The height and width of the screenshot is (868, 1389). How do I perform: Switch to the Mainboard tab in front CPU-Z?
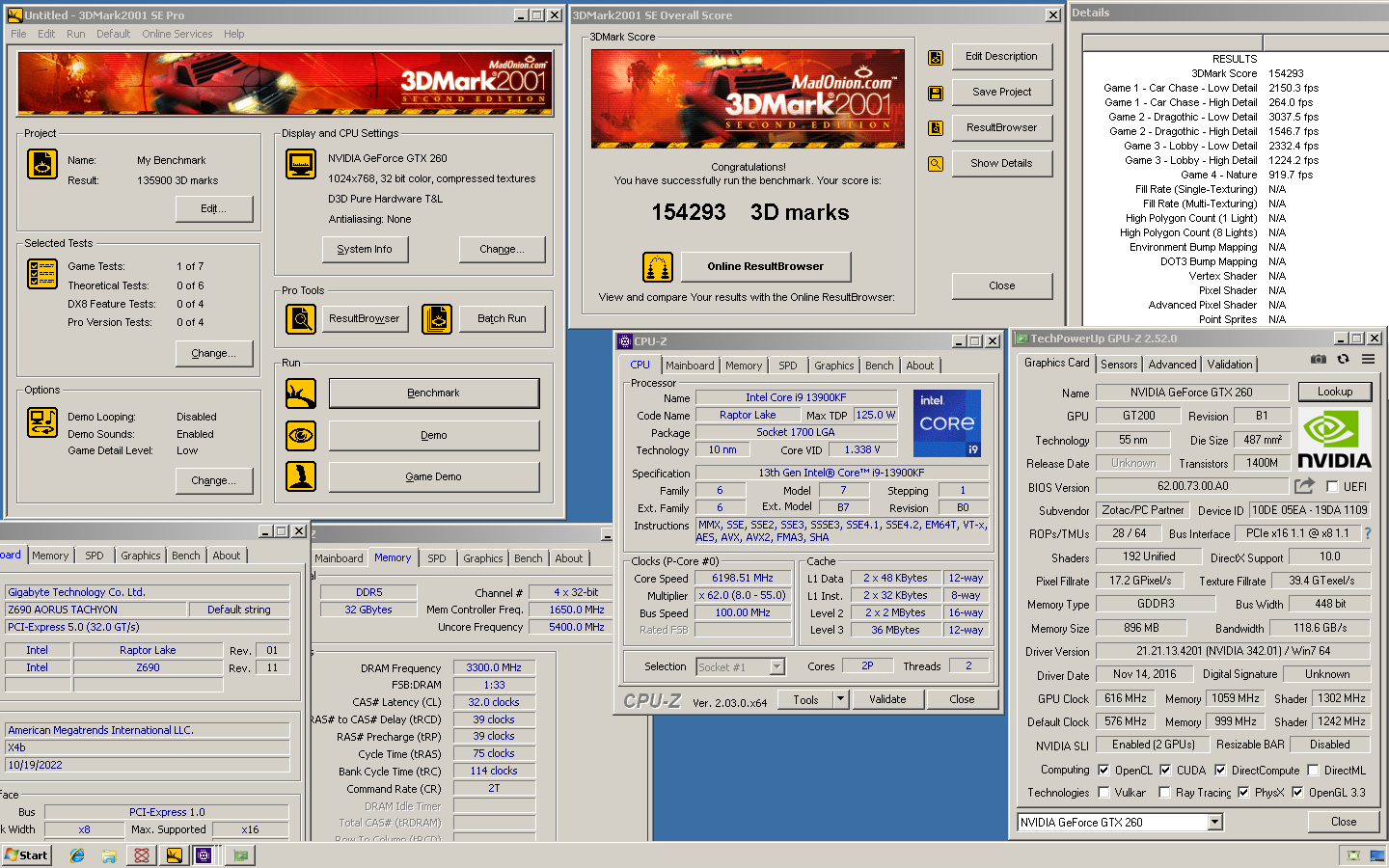tap(690, 366)
